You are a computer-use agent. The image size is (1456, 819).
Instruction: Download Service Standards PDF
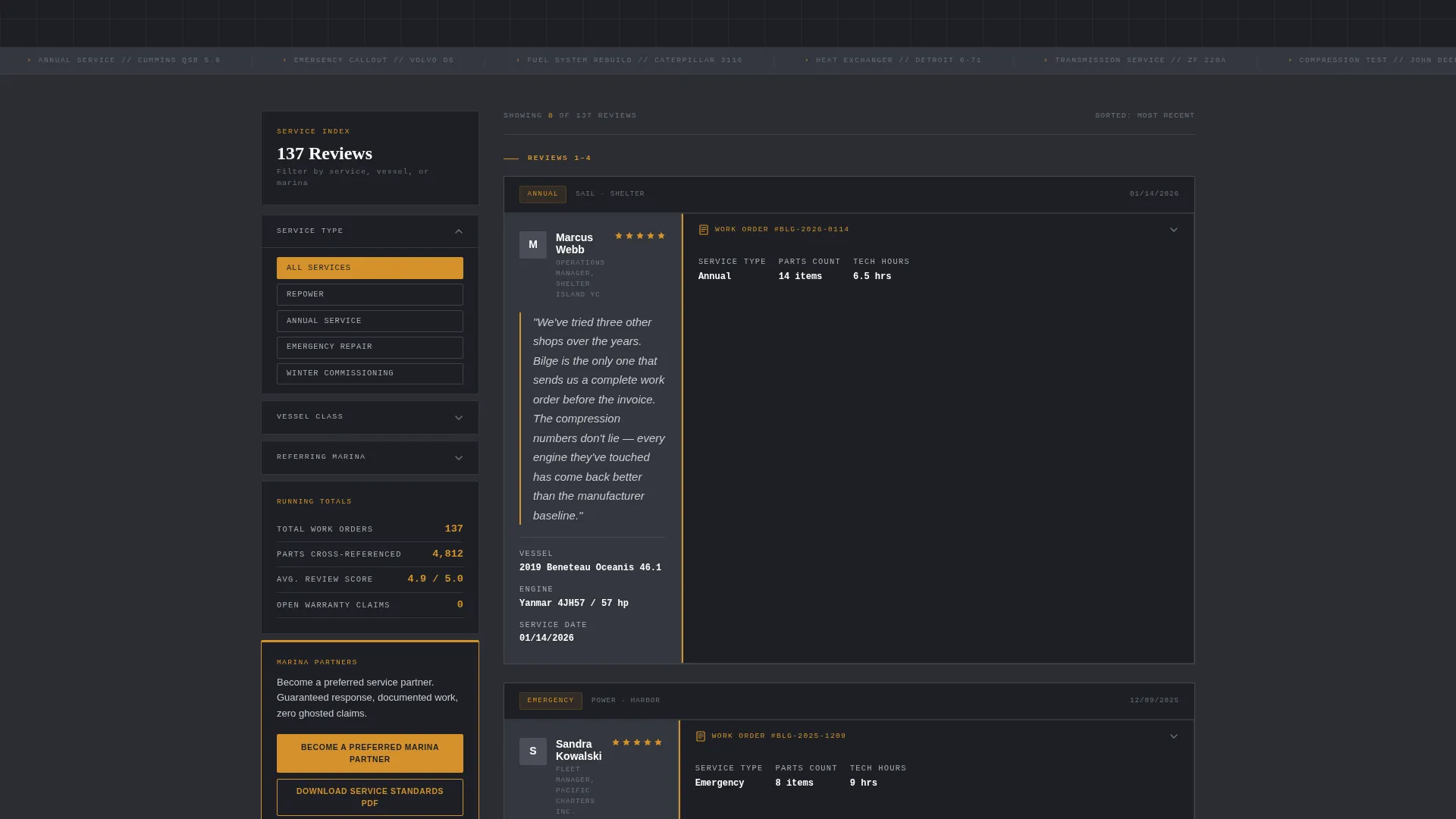(x=370, y=797)
